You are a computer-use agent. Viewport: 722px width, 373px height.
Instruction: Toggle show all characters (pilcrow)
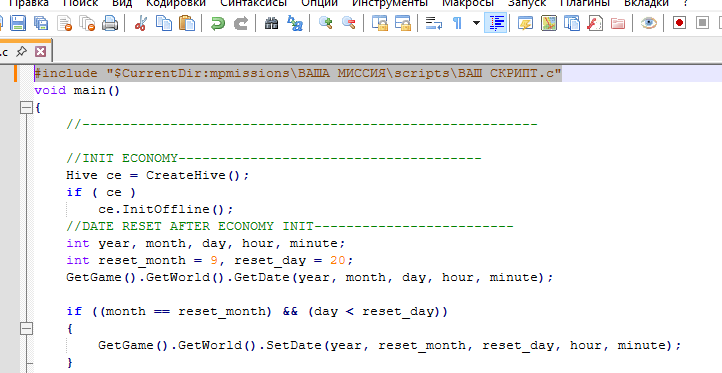pyautogui.click(x=457, y=23)
